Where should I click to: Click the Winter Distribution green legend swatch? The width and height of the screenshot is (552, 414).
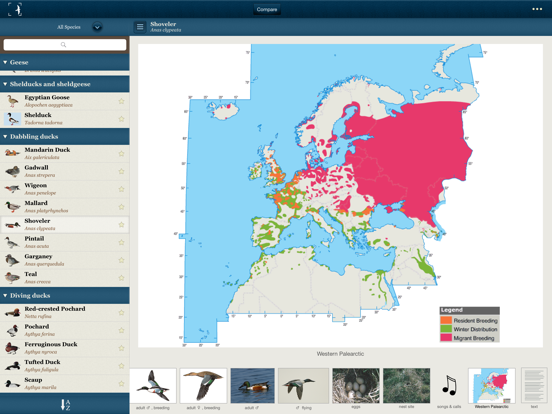[x=446, y=329]
